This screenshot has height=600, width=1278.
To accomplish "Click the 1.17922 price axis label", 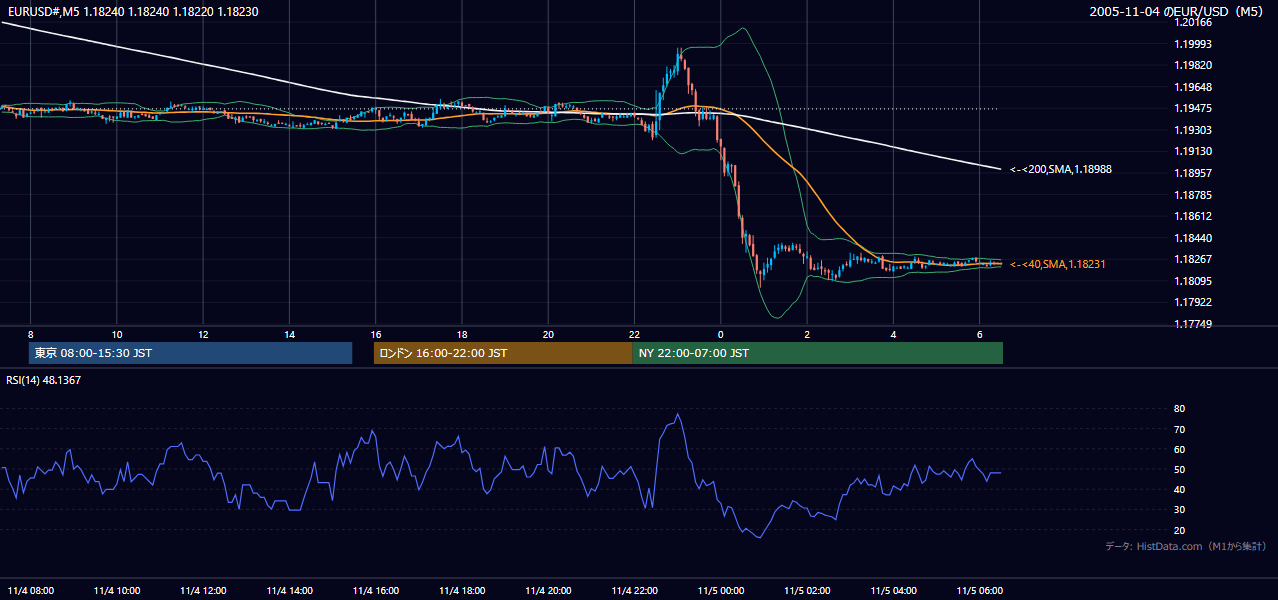I will (x=1191, y=302).
